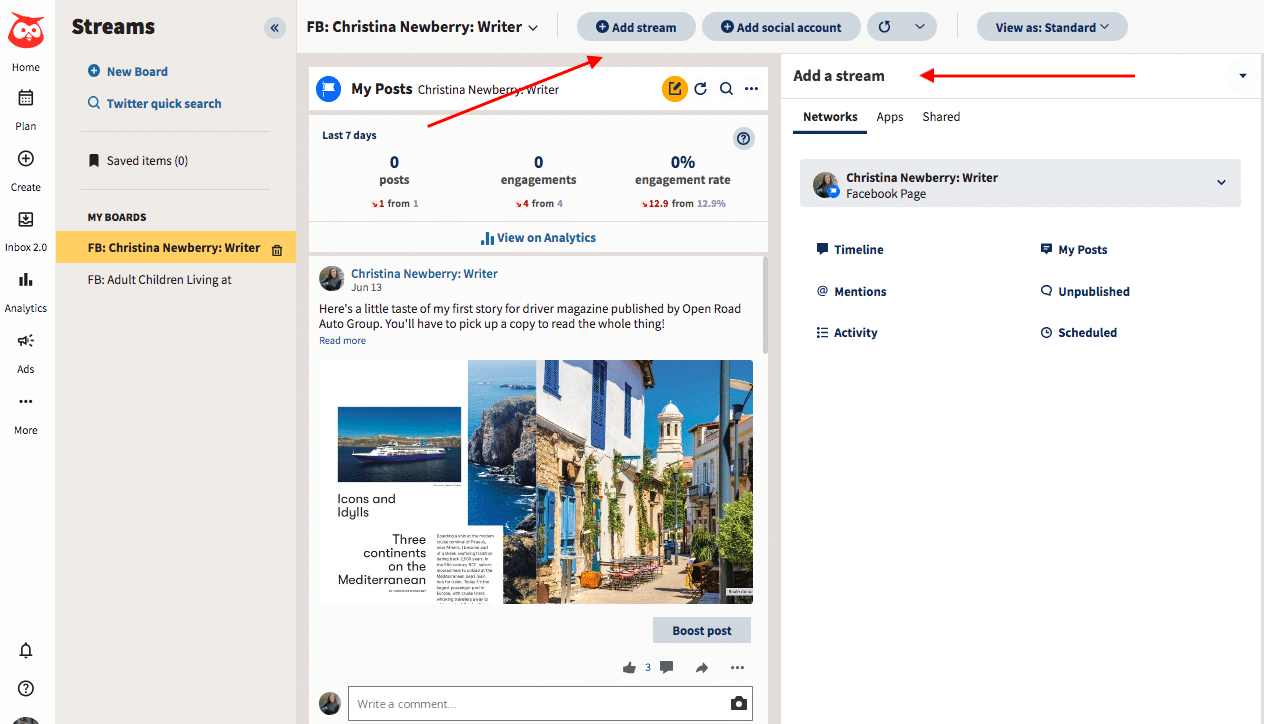Refresh the My Posts stream
Viewport: 1264px width, 724px height.
click(701, 89)
